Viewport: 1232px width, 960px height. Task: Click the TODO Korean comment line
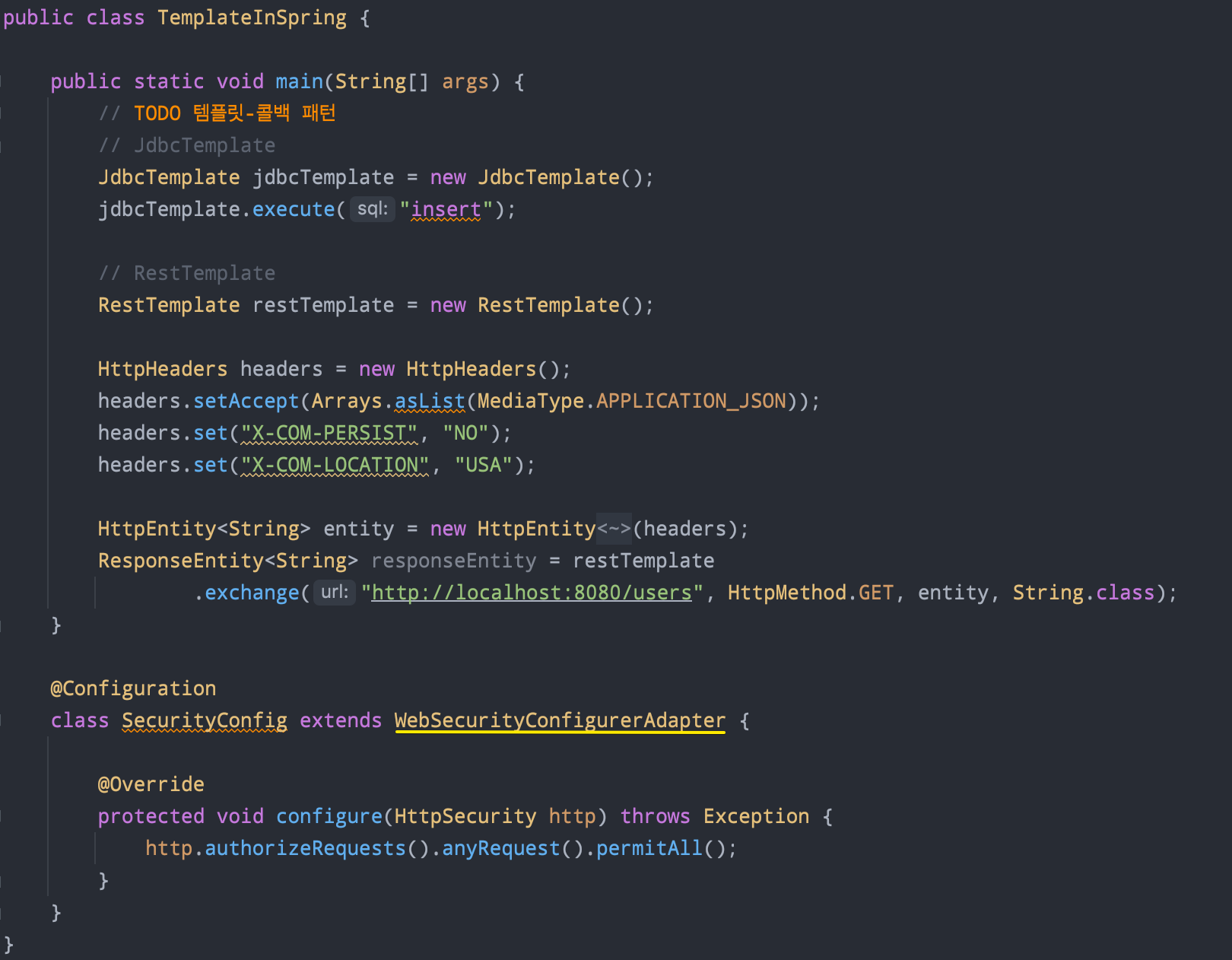coord(218,113)
